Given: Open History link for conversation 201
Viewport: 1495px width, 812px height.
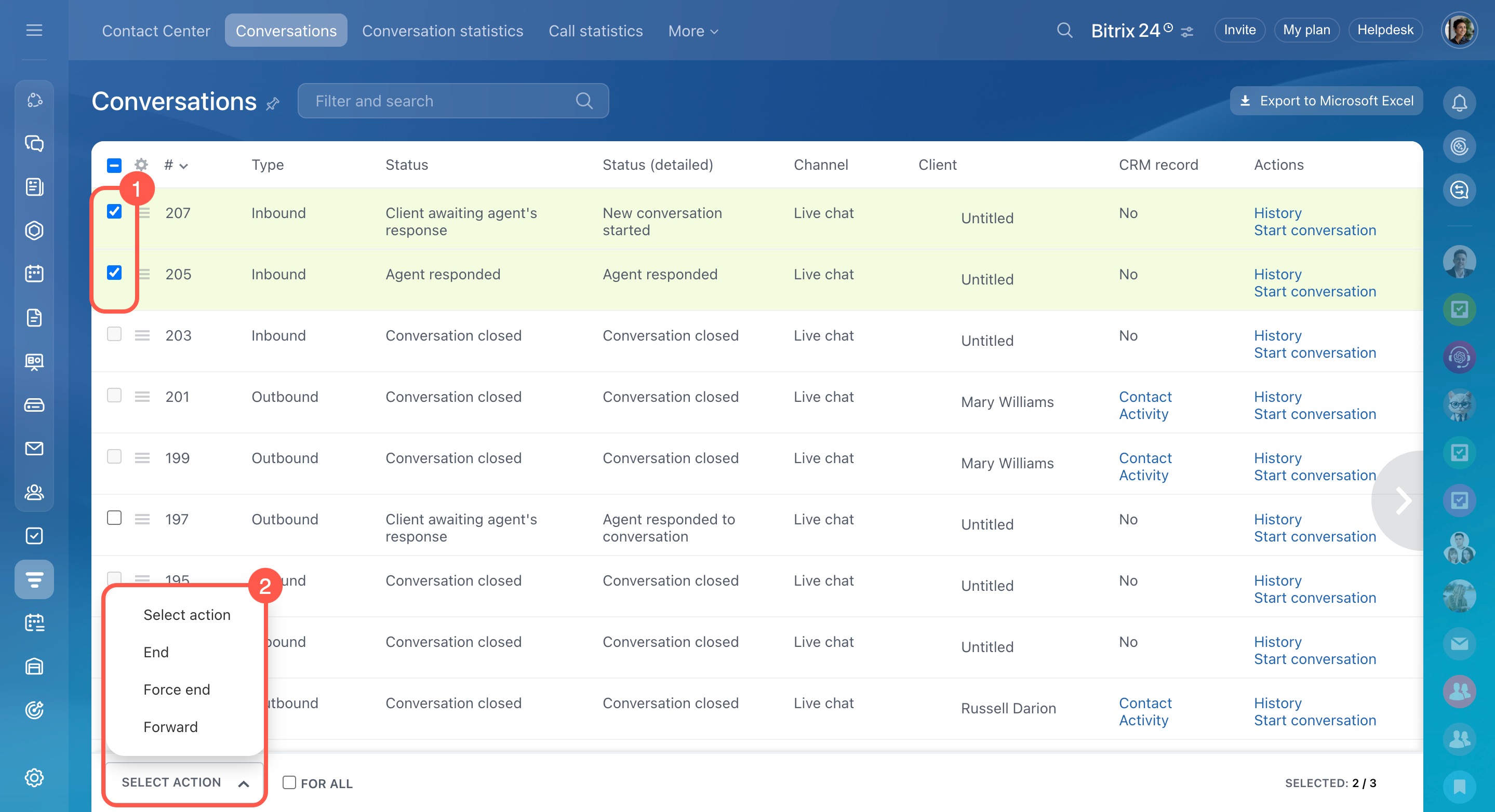Looking at the screenshot, I should (1277, 397).
